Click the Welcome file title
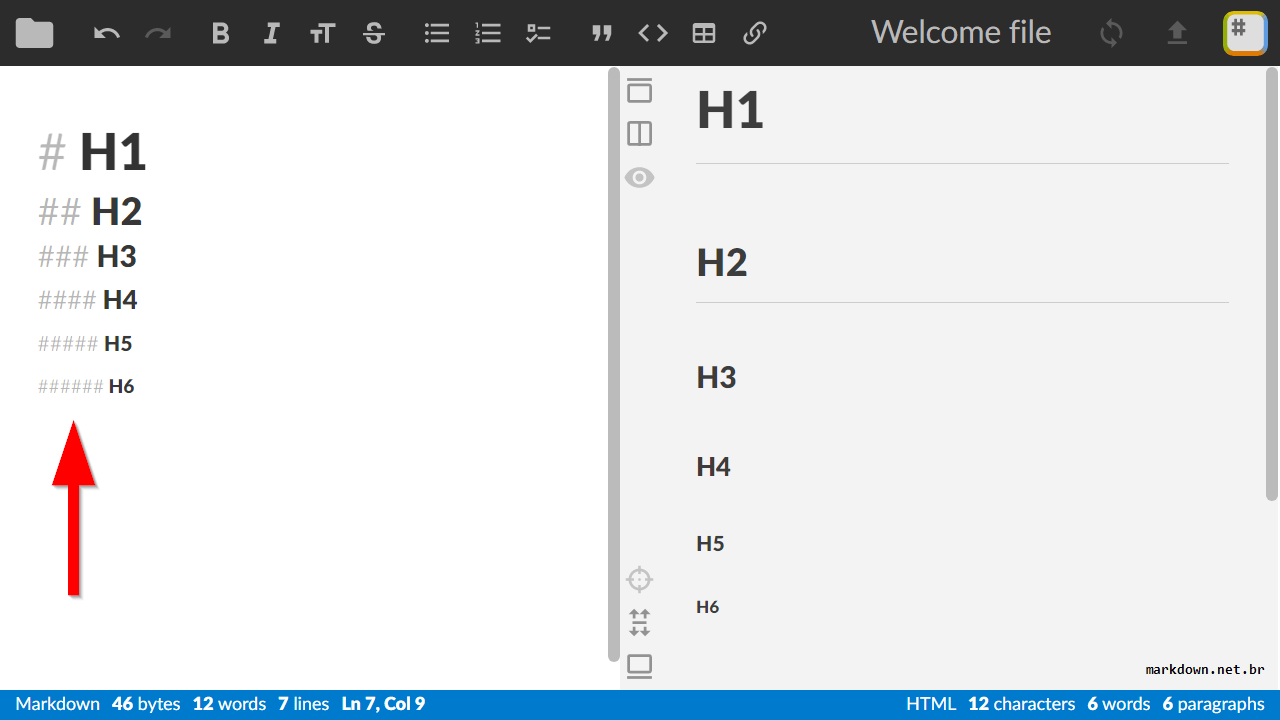Viewport: 1280px width, 720px height. (x=960, y=32)
